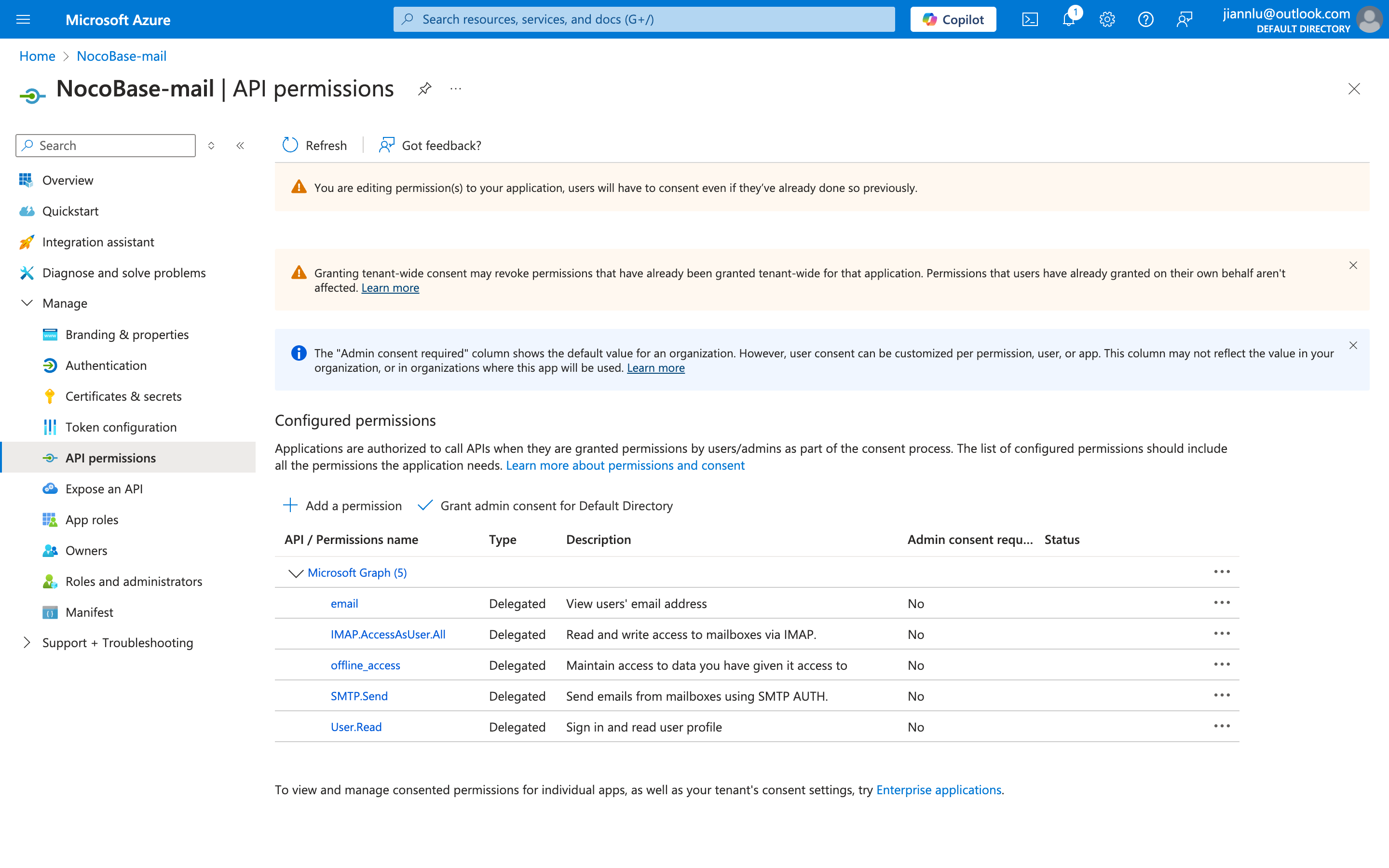Click Add a permission
The width and height of the screenshot is (1389, 868).
[342, 506]
